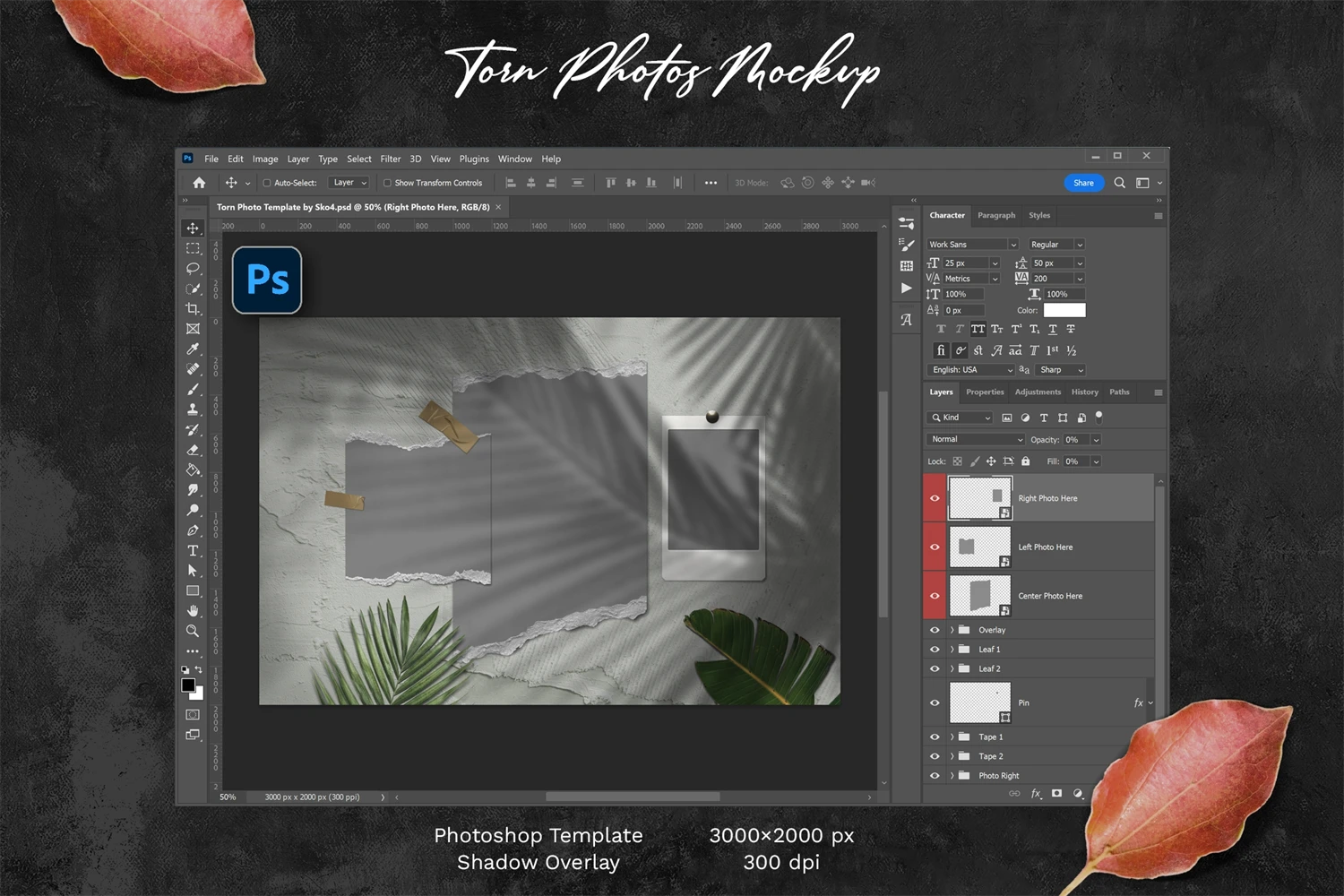Check Show Transform Controls

pyautogui.click(x=387, y=183)
